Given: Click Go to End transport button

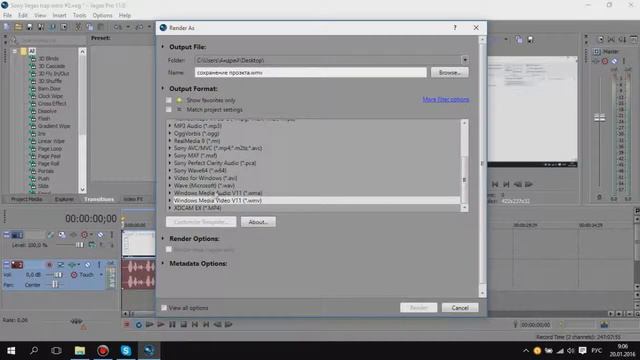Looking at the screenshot, I should coord(206,324).
